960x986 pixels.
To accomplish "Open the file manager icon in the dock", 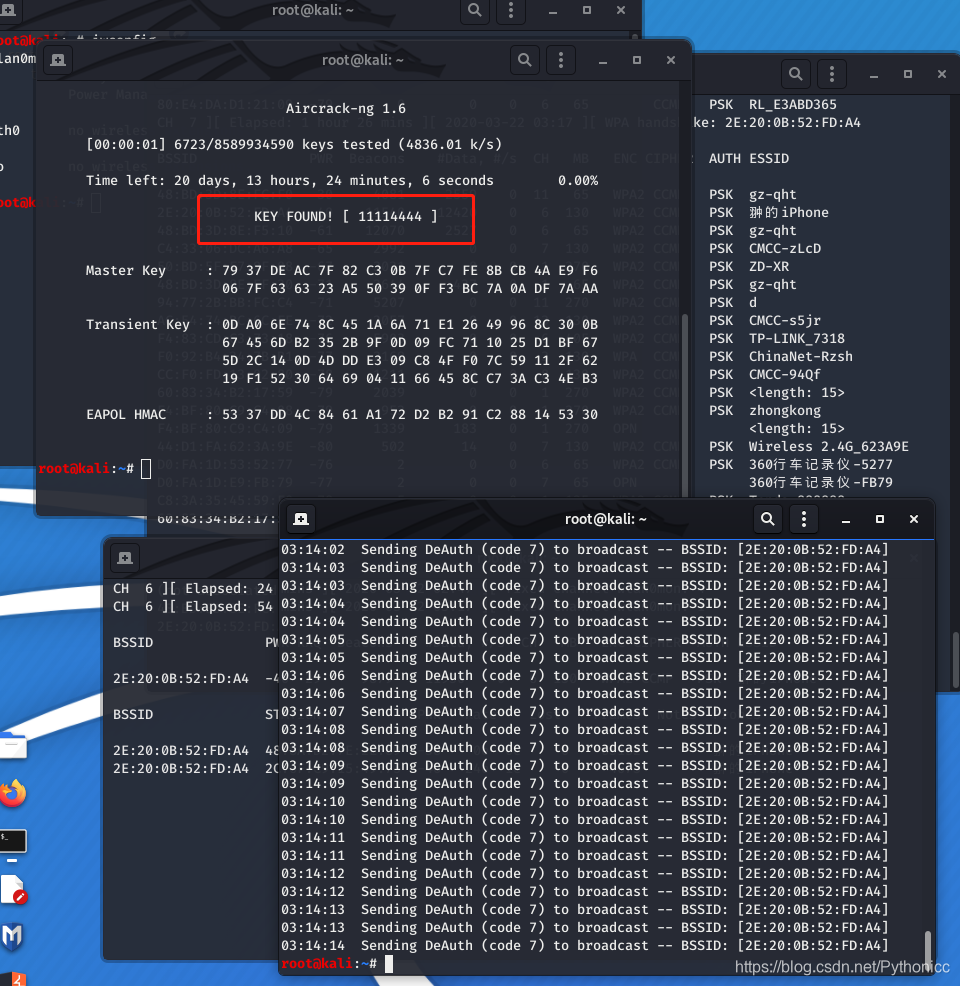I will 13,746.
